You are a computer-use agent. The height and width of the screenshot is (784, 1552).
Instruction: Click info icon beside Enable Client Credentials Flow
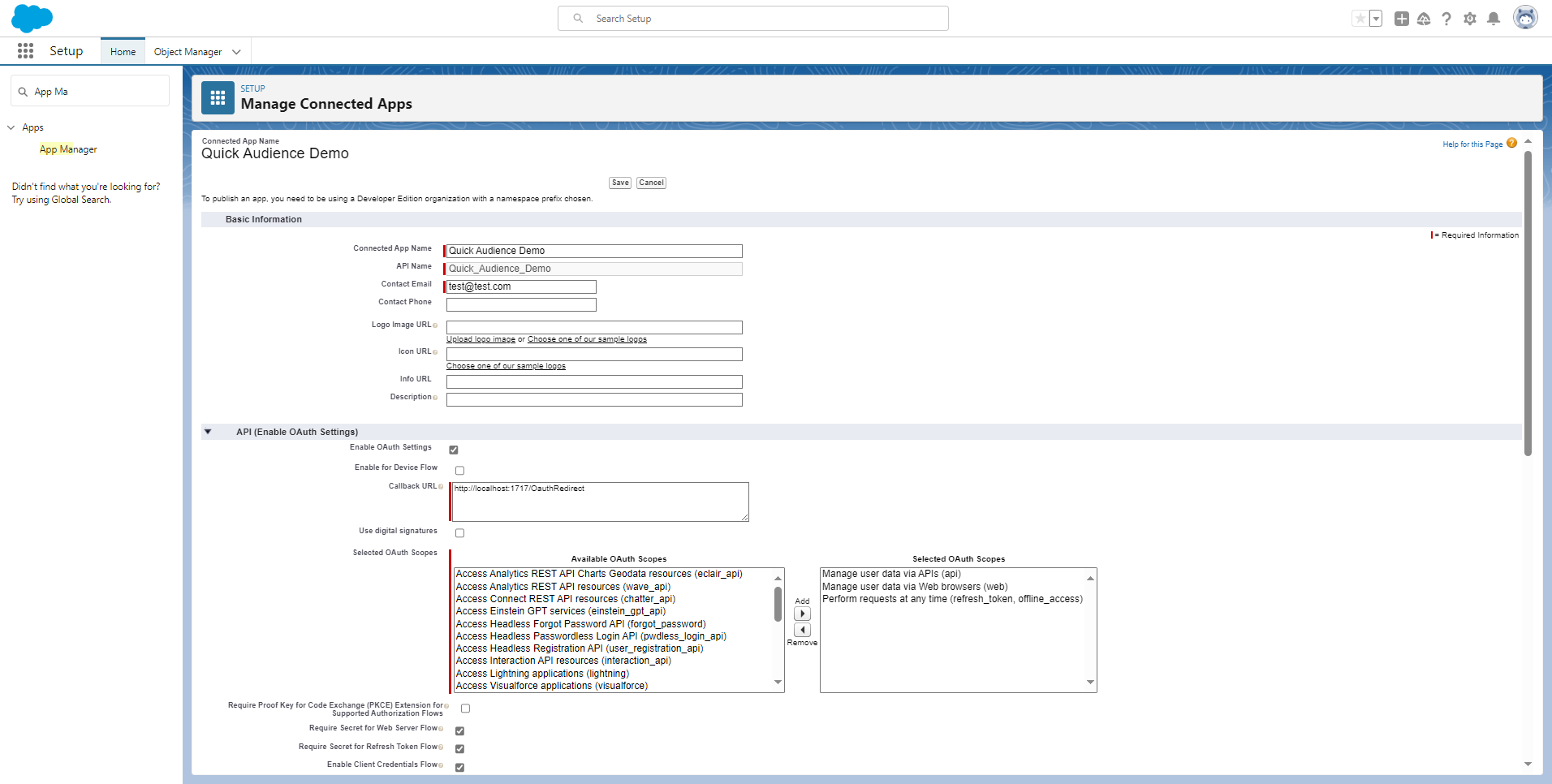point(441,765)
